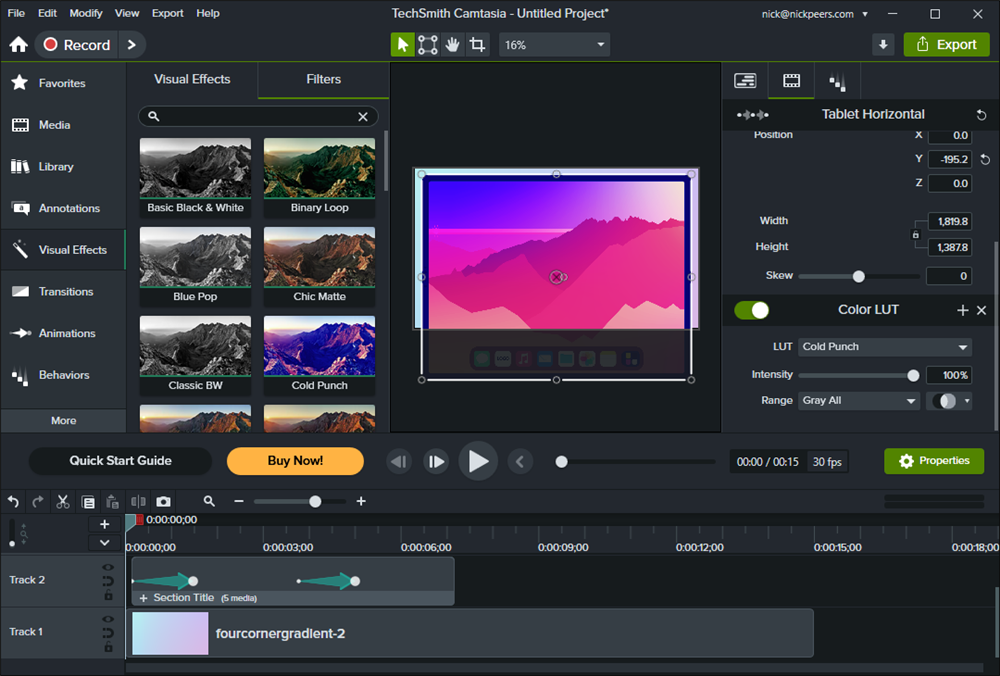Open the Modify menu
This screenshot has width=1000, height=676.
[x=86, y=13]
